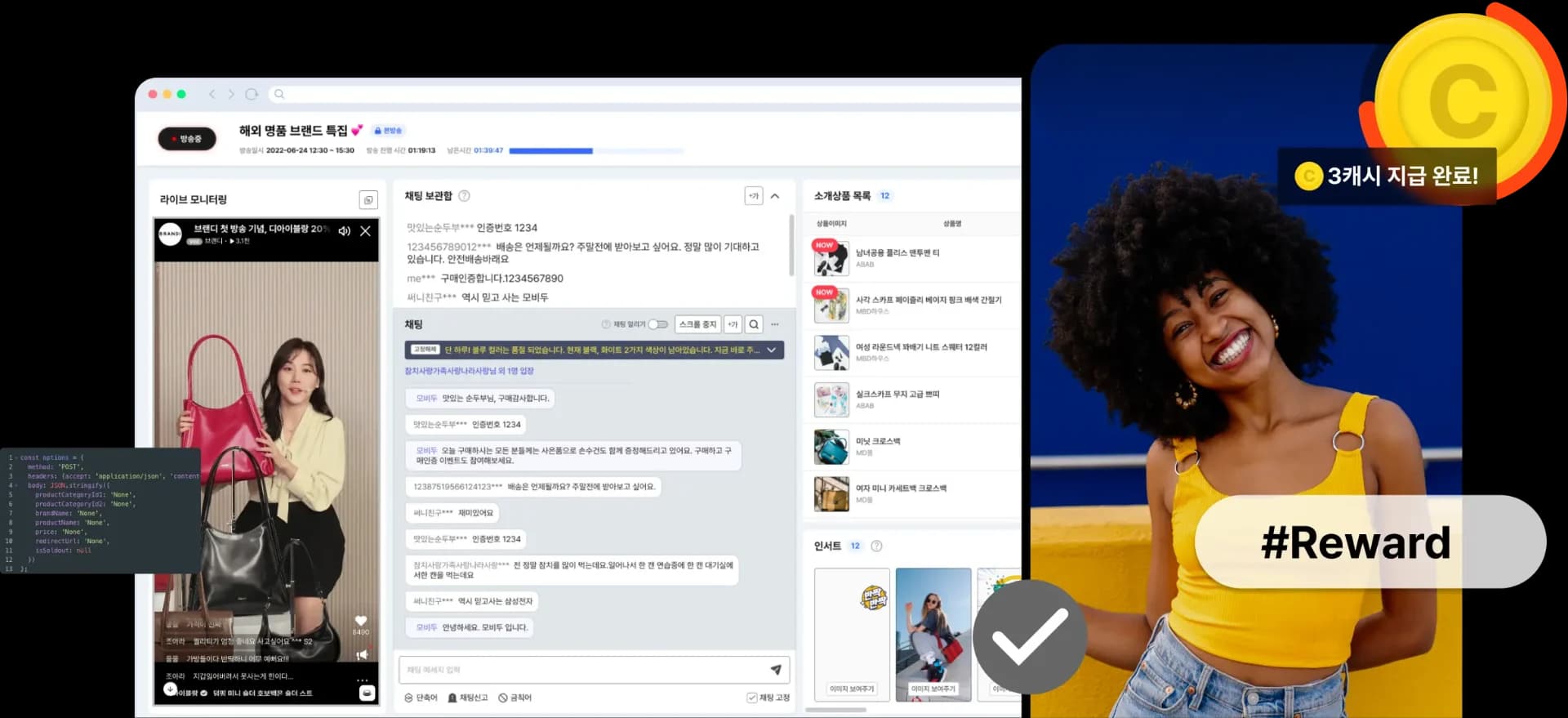Like the live video with heart icon
Viewport: 1568px width, 718px height.
click(361, 621)
